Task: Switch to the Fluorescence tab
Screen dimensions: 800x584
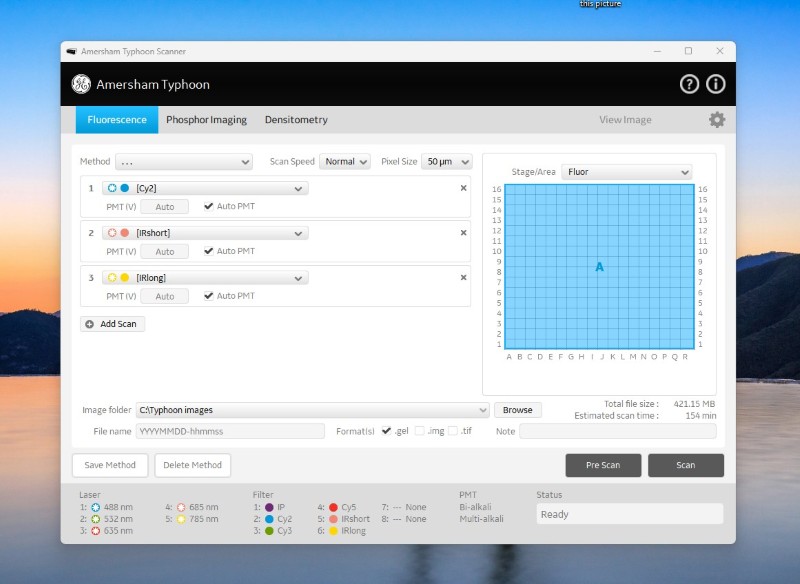Action: pyautogui.click(x=117, y=120)
